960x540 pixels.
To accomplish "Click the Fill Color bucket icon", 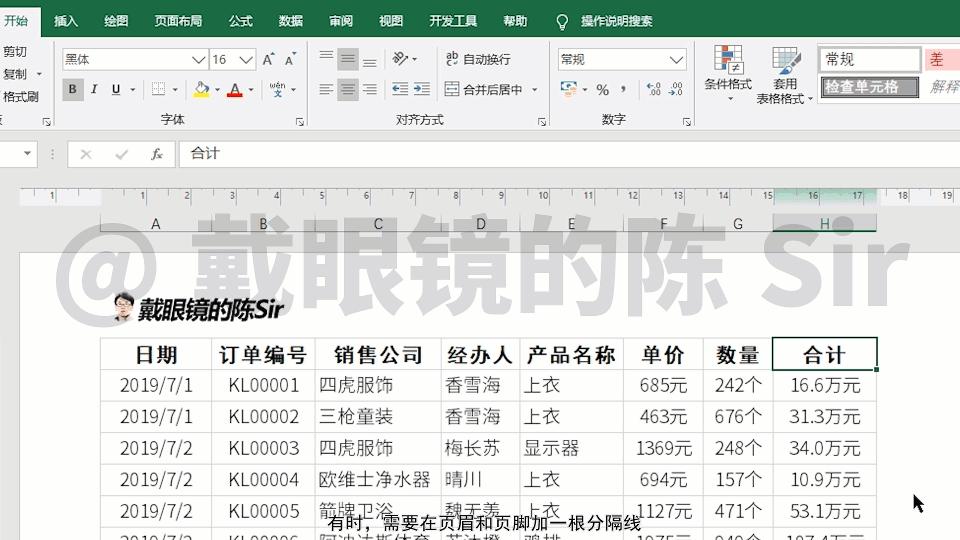I will pos(201,89).
